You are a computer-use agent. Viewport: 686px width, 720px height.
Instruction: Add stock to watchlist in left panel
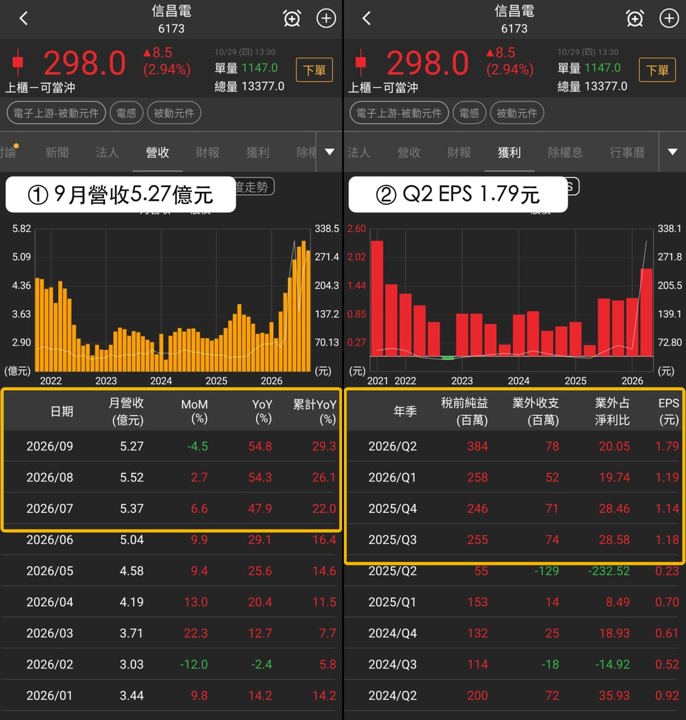(326, 18)
